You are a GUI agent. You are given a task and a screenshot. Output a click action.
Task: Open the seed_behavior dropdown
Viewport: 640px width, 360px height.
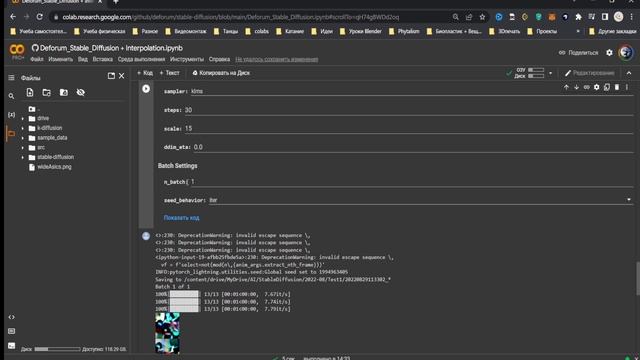(x=420, y=200)
